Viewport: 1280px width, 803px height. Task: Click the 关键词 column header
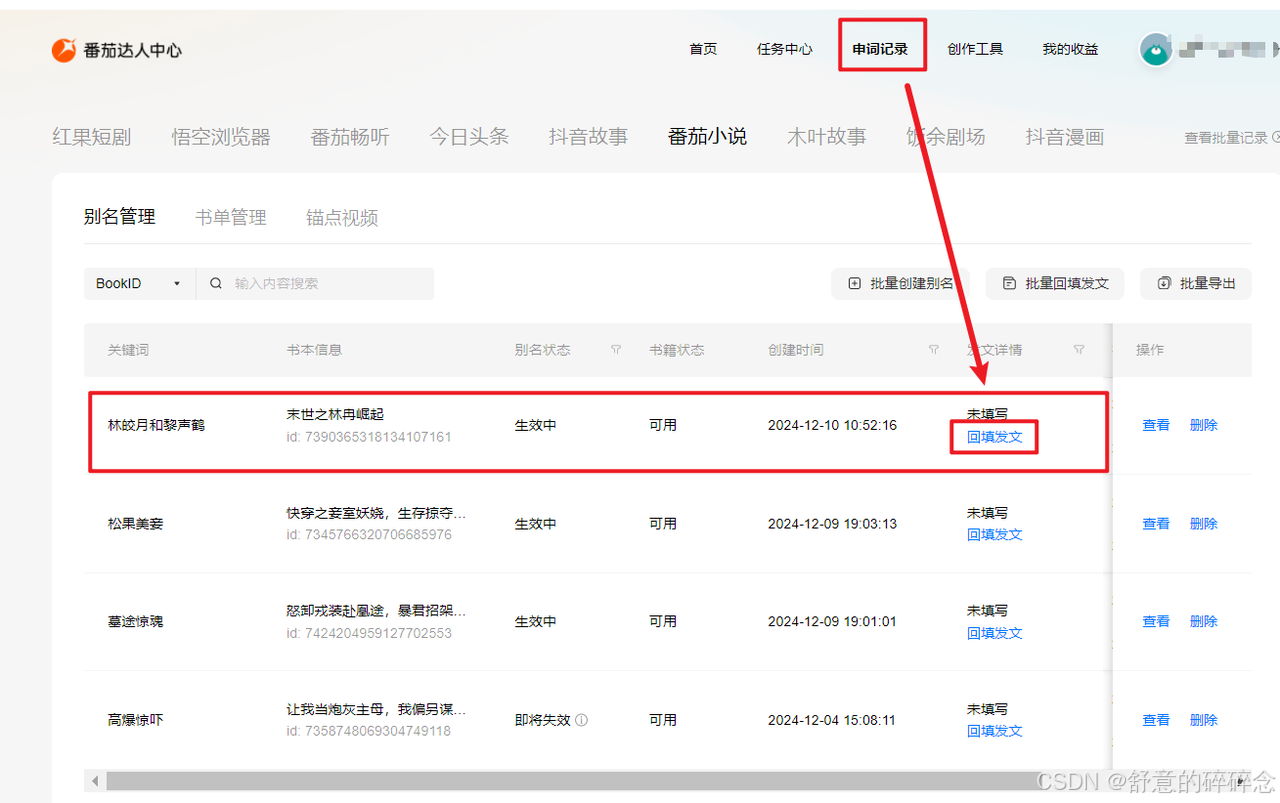tap(129, 350)
